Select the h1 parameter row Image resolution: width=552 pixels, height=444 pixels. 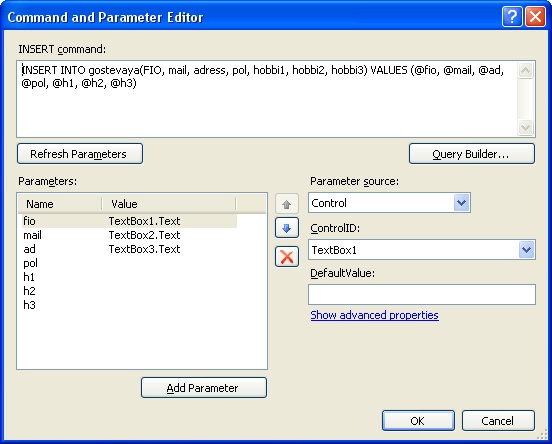tap(129, 277)
